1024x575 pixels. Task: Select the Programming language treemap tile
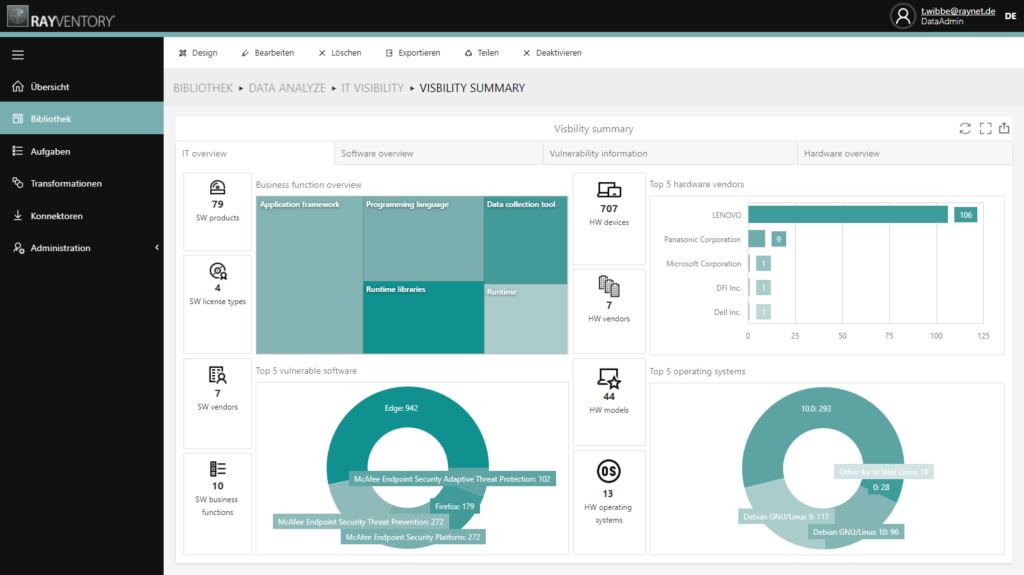tap(424, 239)
